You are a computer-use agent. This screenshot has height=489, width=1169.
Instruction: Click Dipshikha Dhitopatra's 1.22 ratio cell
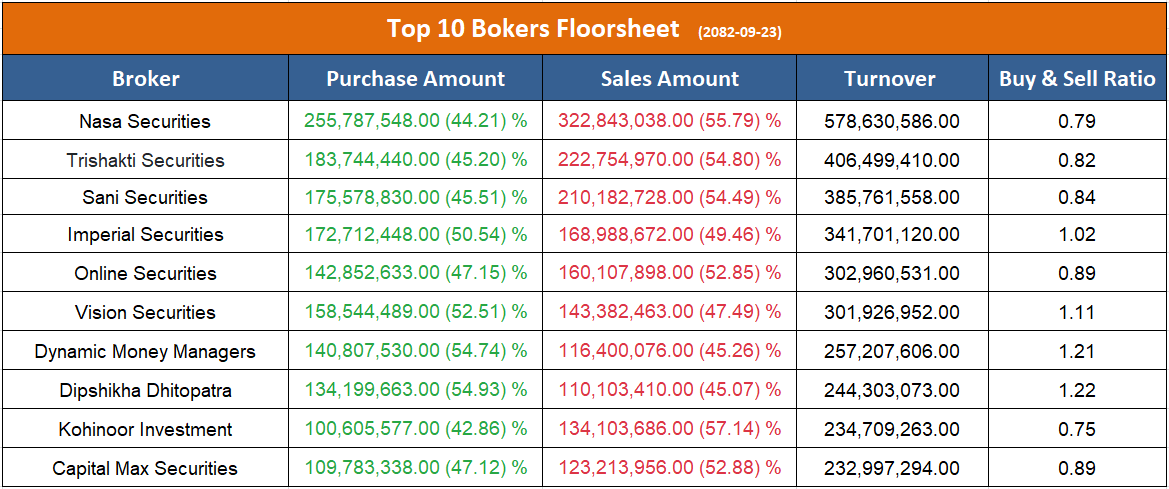1077,391
